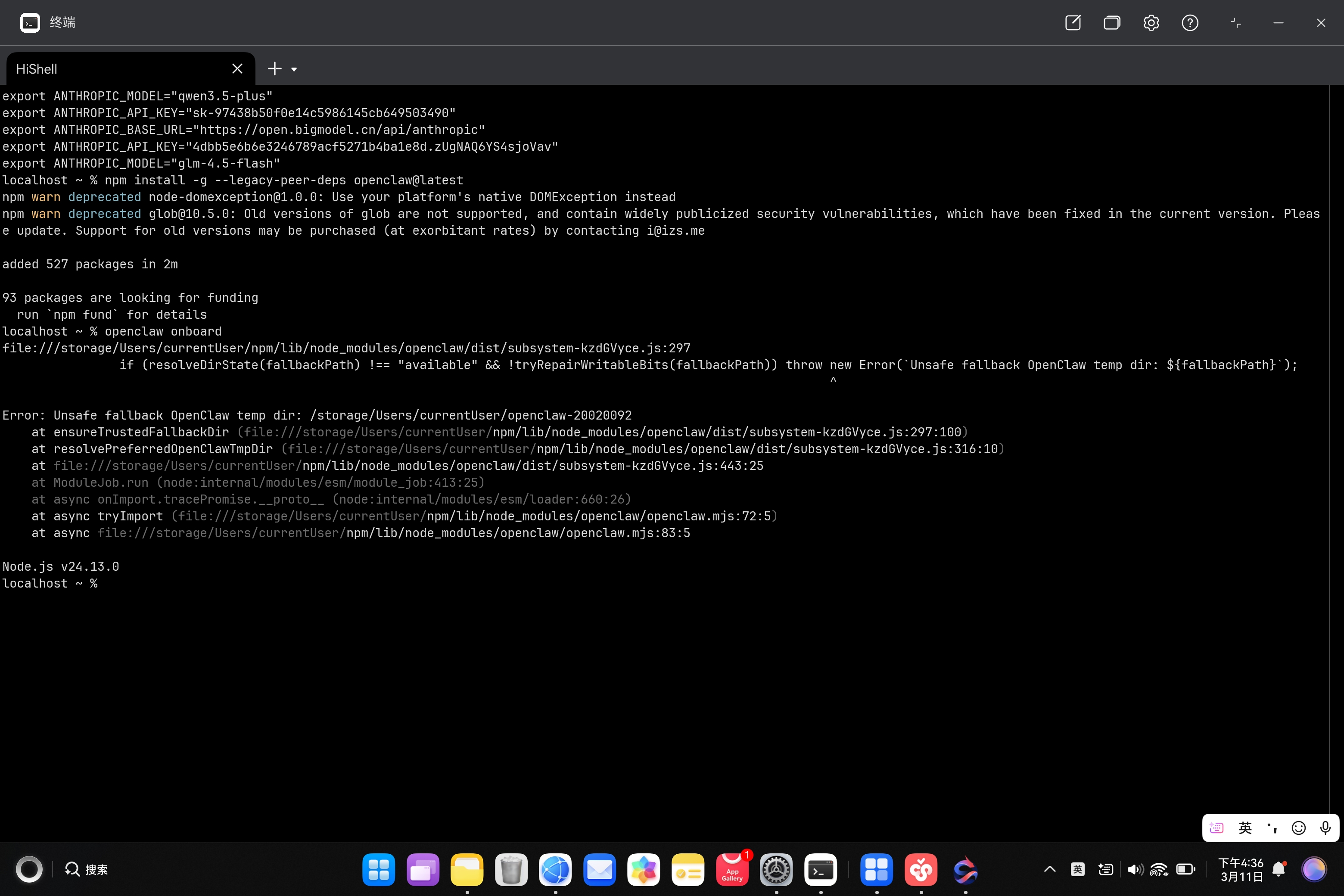Open terminal settings gear icon
Image resolution: width=1344 pixels, height=896 pixels.
point(1151,23)
